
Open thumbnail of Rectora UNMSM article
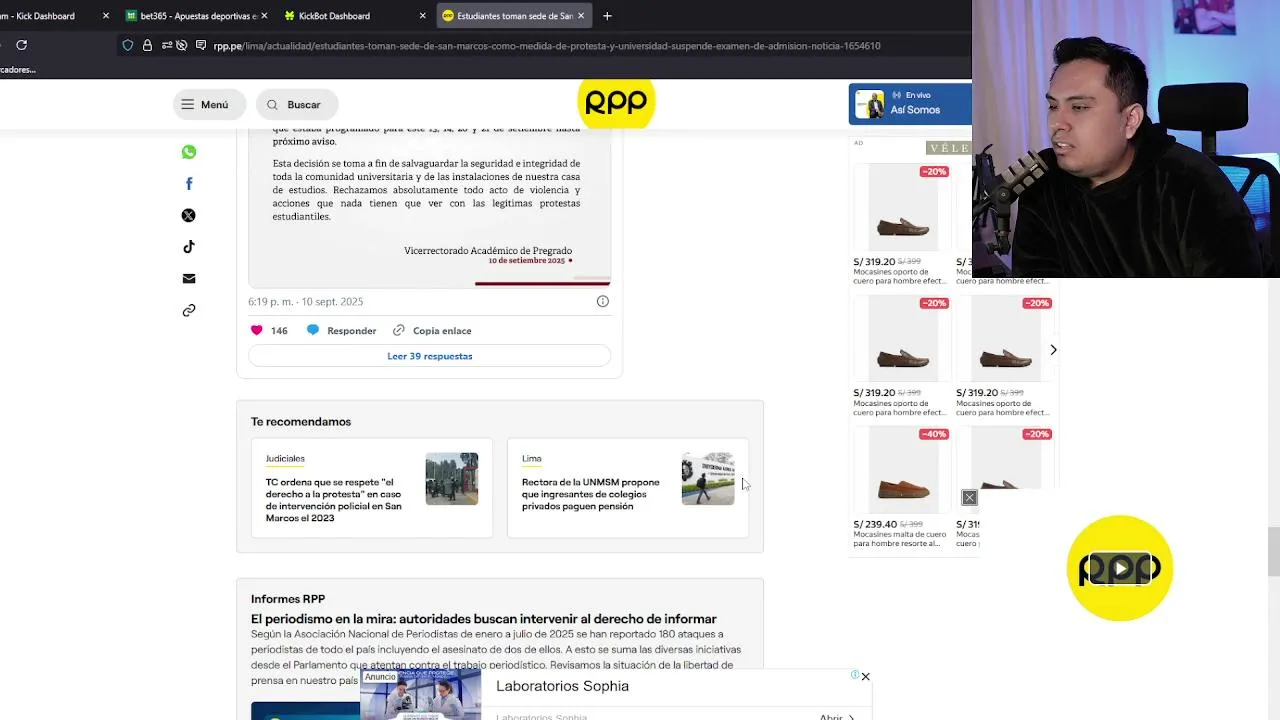coord(708,479)
